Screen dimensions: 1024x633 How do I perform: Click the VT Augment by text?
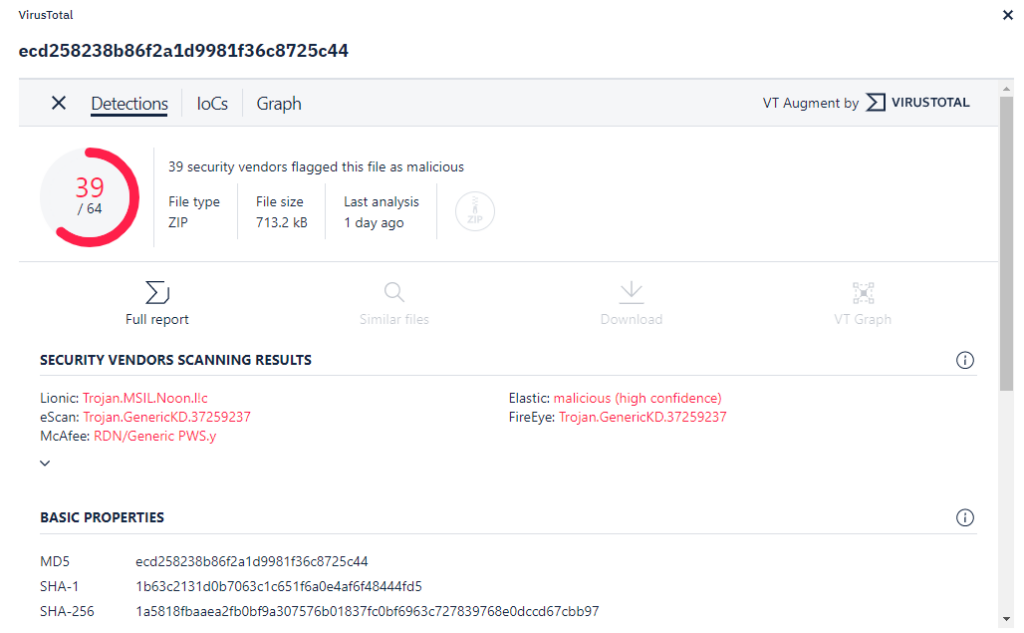(810, 103)
